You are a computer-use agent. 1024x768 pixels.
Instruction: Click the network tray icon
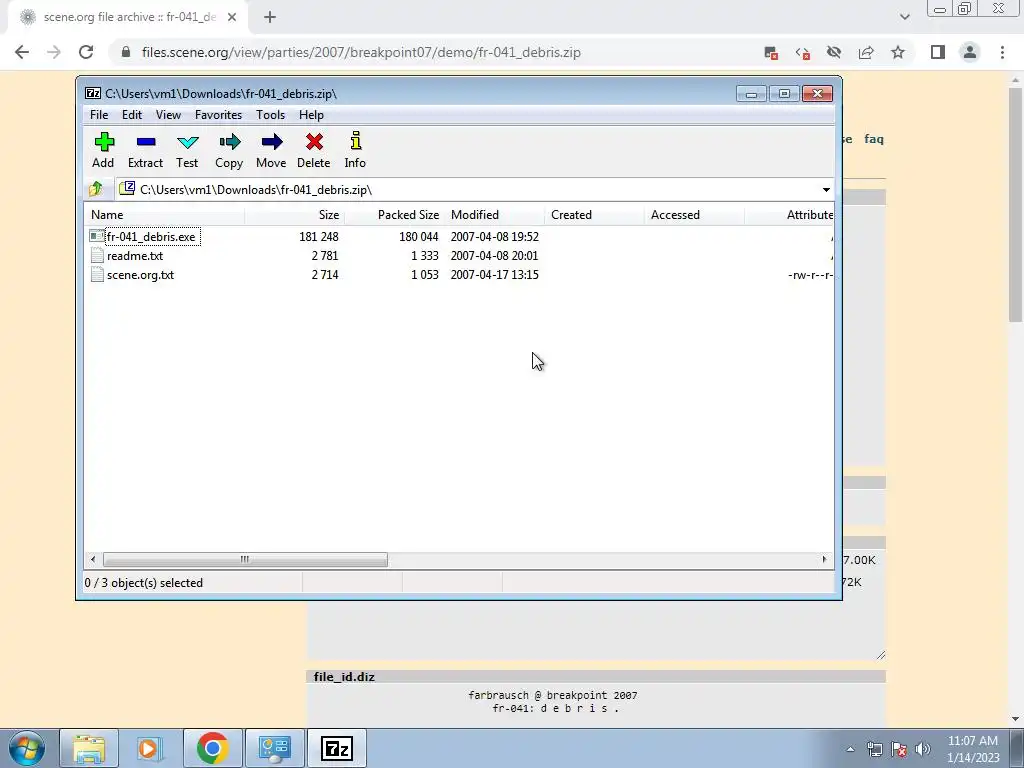874,749
